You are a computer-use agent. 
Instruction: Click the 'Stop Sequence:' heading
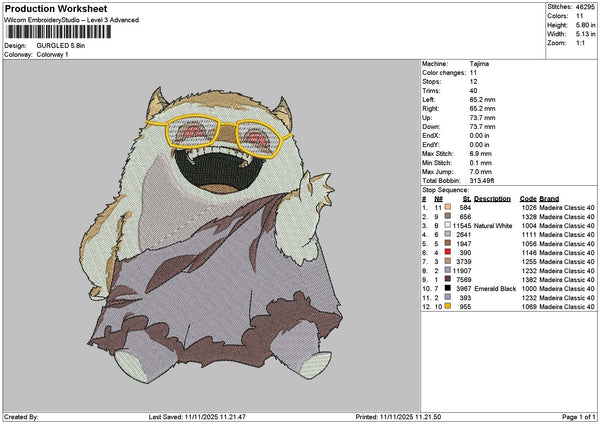point(445,190)
